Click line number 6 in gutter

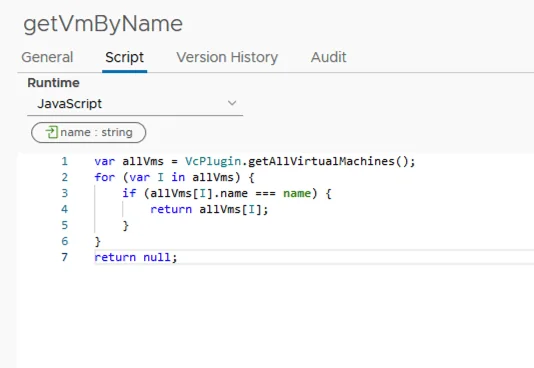pyautogui.click(x=64, y=241)
